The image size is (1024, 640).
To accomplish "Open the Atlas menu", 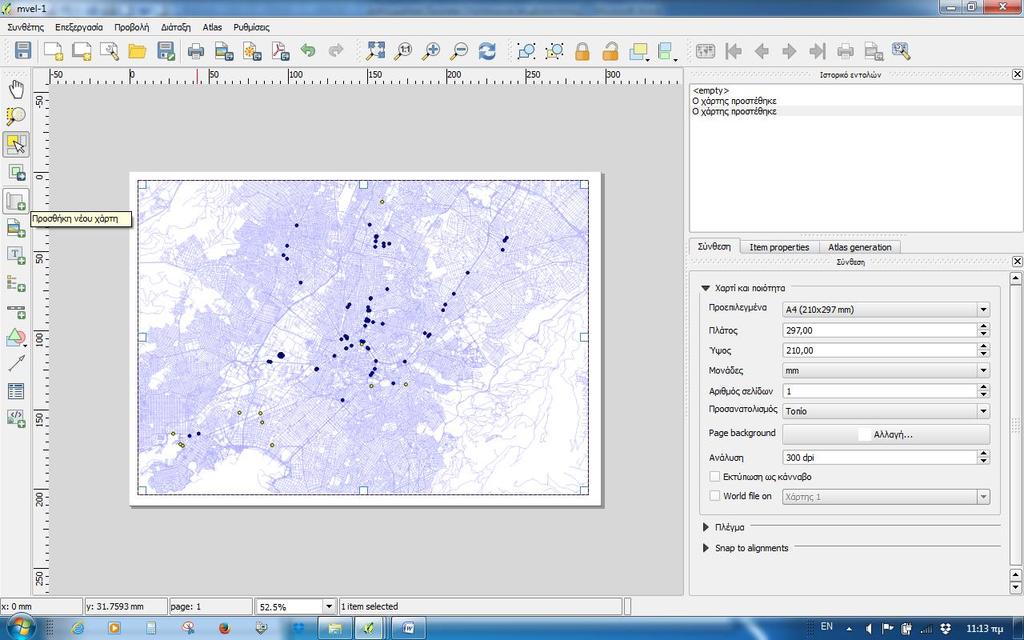I will (x=212, y=27).
